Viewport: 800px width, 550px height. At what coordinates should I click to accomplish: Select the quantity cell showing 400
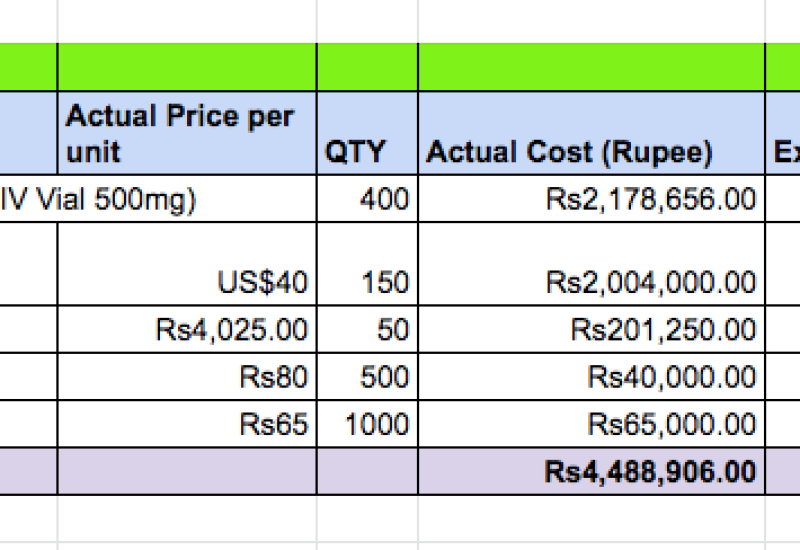[x=366, y=199]
